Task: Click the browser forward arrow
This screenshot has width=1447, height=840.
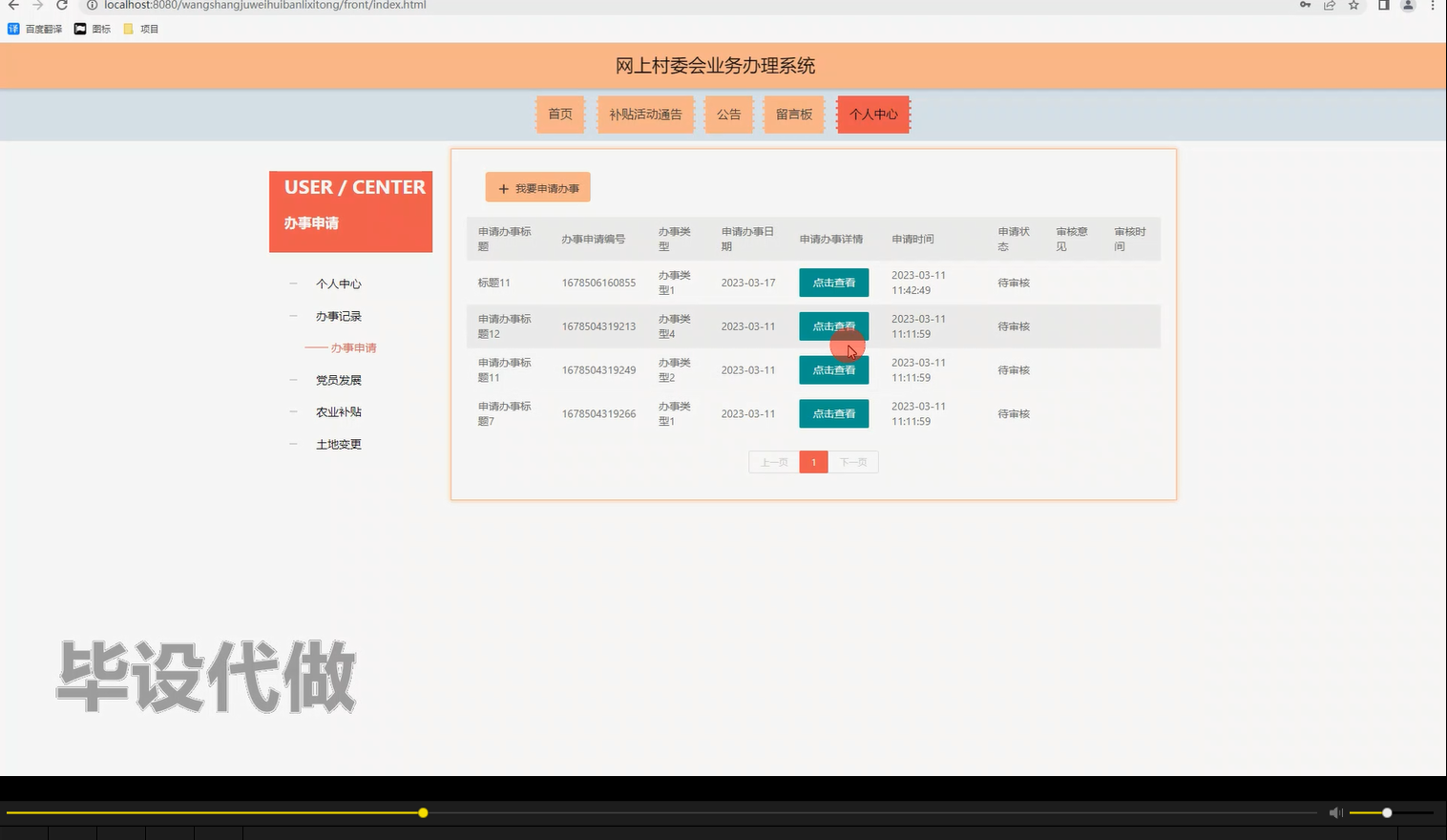Action: coord(38,5)
